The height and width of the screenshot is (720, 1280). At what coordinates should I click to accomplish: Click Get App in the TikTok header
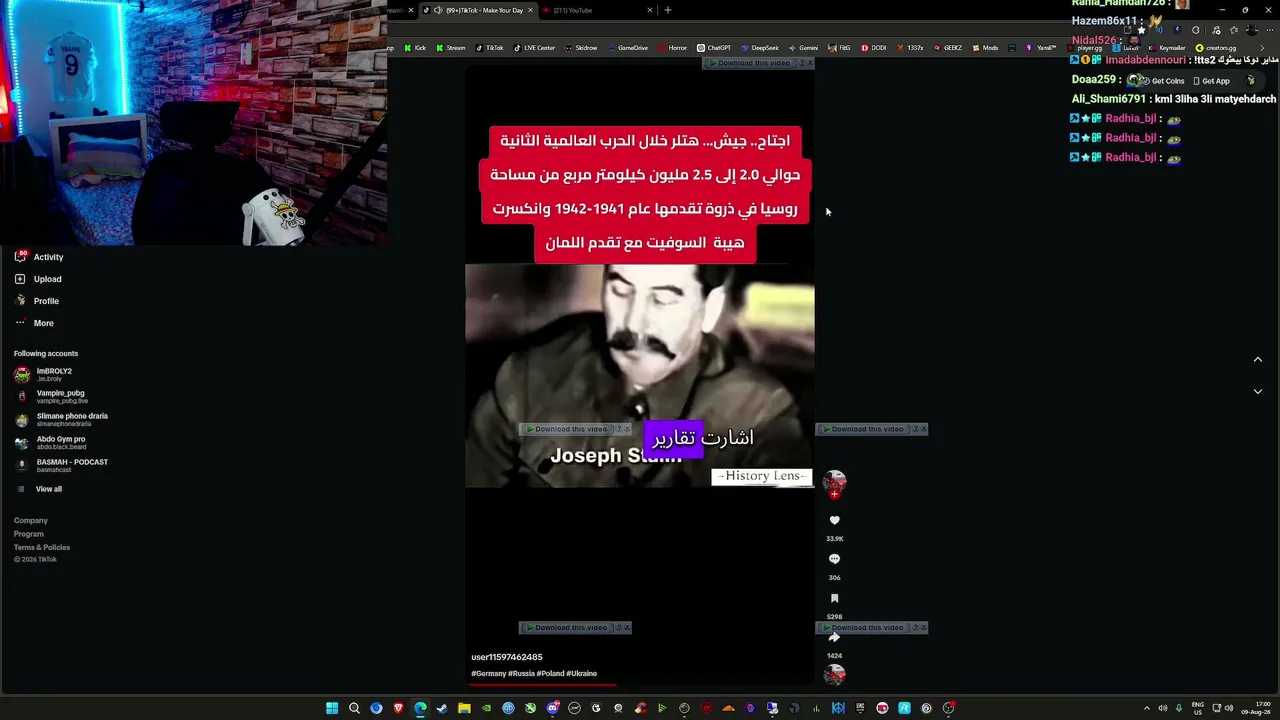click(x=1211, y=81)
